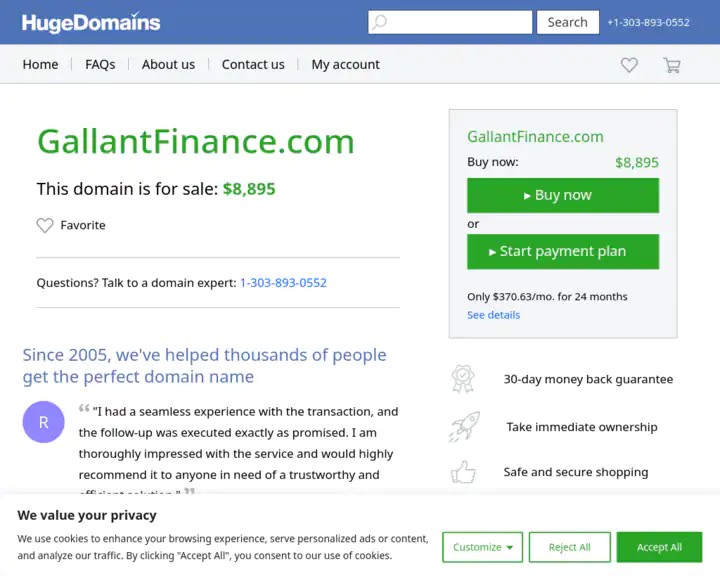Viewport: 720px width, 576px height.
Task: Click the HugeDomains logo
Action: click(91, 22)
